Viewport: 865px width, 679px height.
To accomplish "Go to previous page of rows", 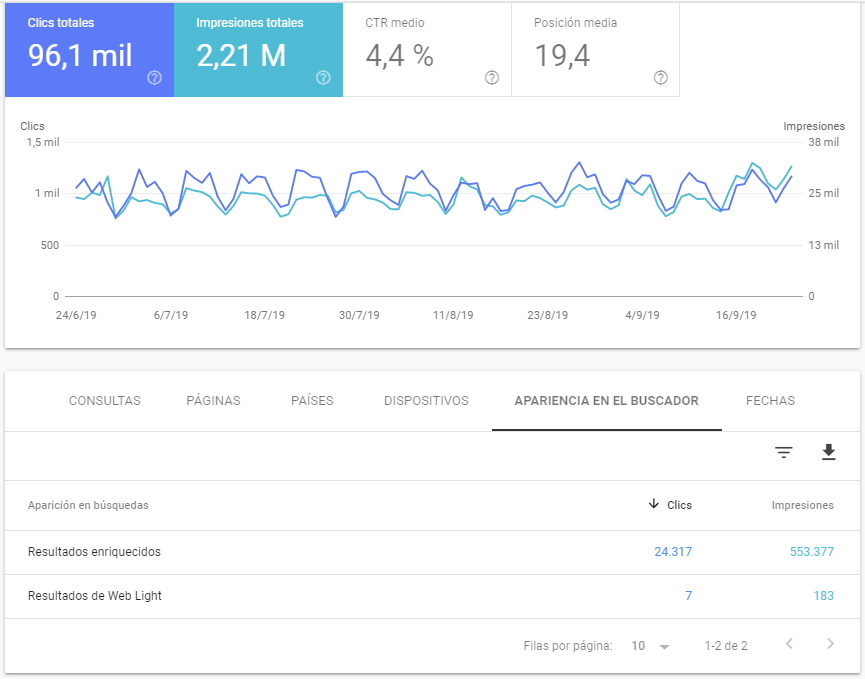I will click(788, 645).
